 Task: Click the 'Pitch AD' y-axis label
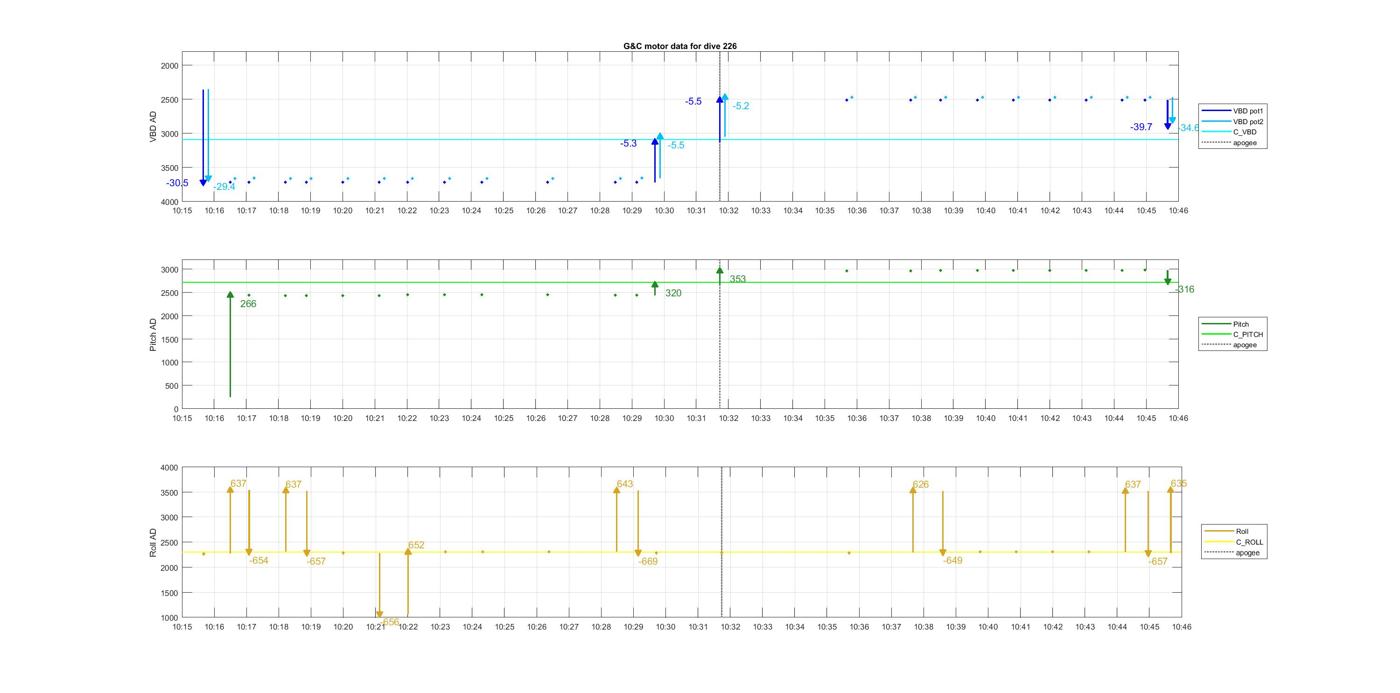(153, 335)
